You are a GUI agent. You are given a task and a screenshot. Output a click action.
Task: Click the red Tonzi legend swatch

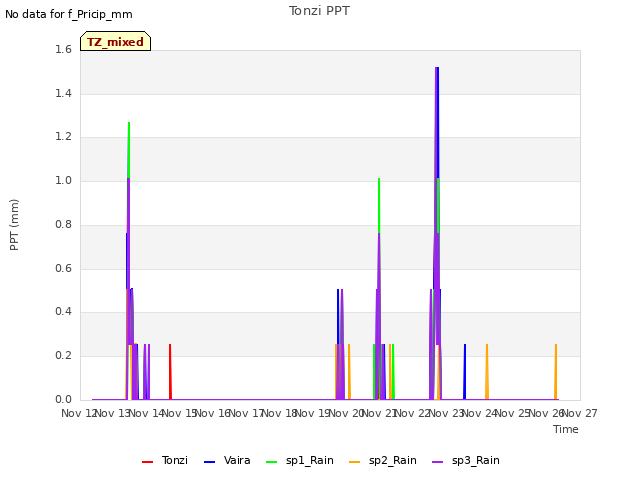click(147, 462)
